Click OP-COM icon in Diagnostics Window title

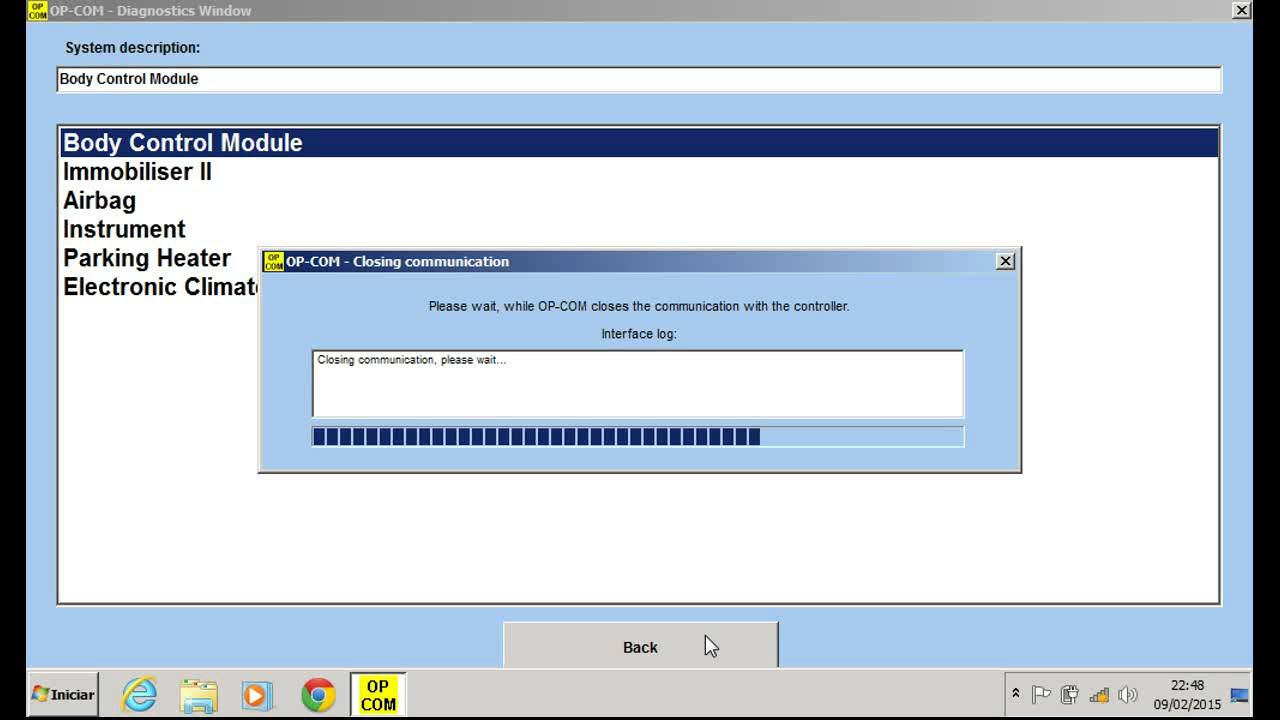(38, 10)
